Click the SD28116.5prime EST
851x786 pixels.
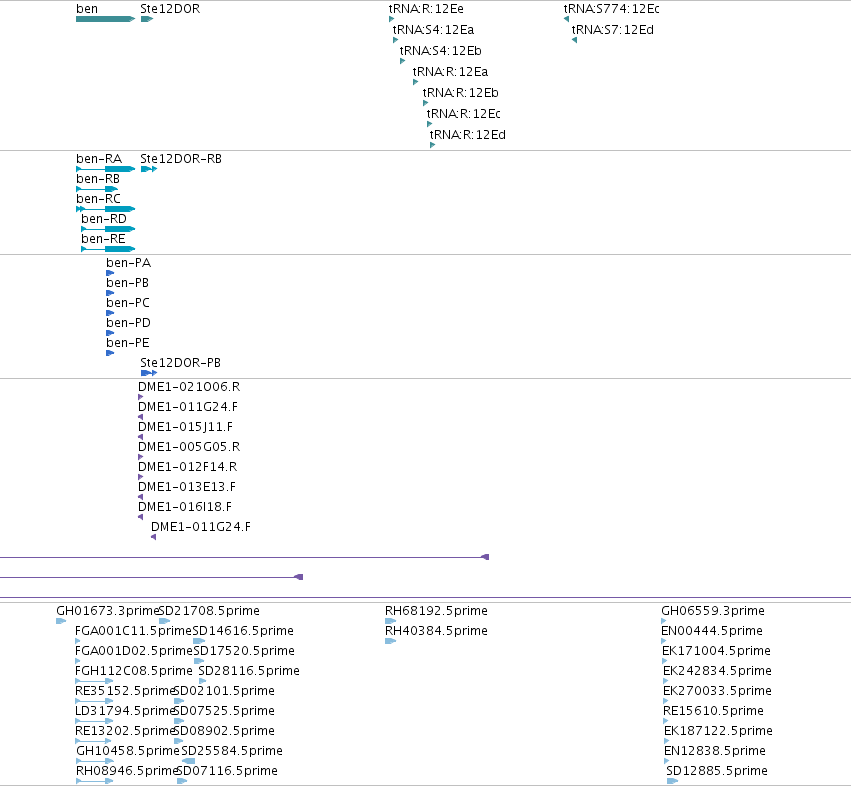(202, 681)
